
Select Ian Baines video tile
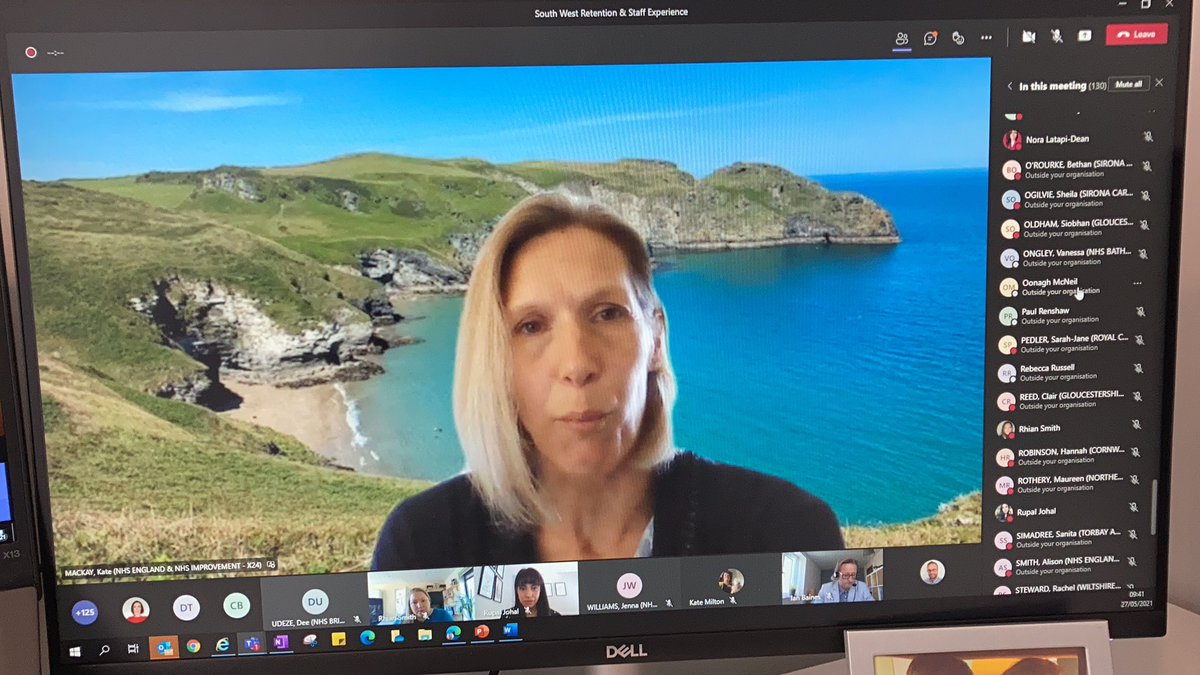click(x=833, y=576)
